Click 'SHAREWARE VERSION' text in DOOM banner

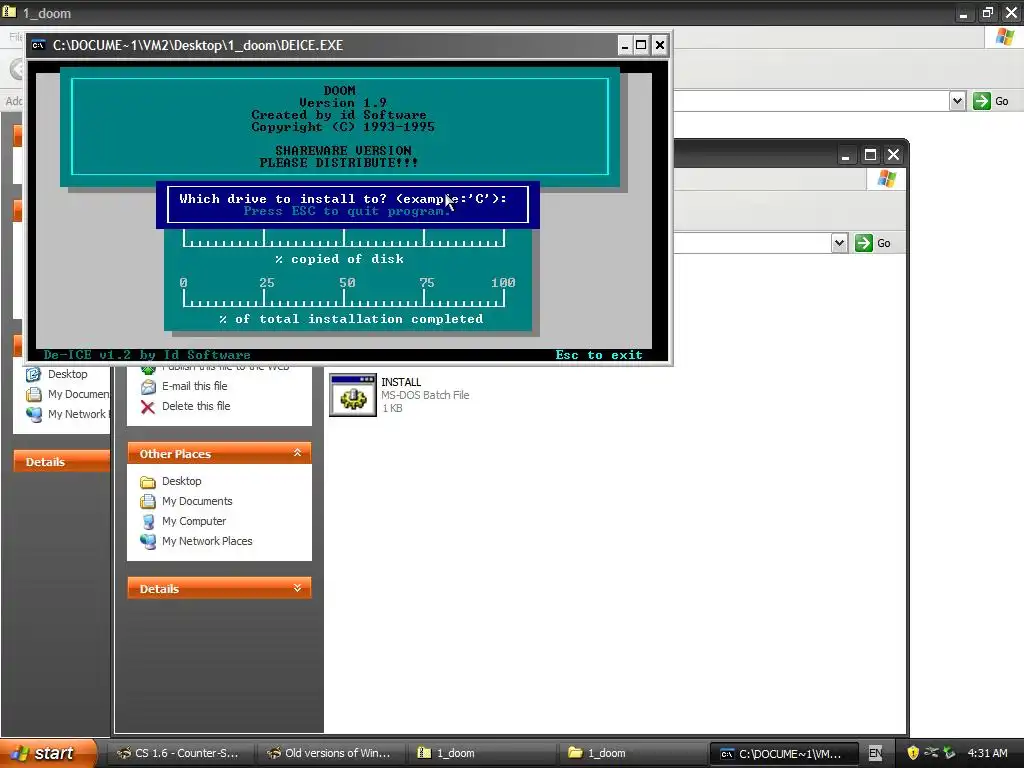pos(344,150)
